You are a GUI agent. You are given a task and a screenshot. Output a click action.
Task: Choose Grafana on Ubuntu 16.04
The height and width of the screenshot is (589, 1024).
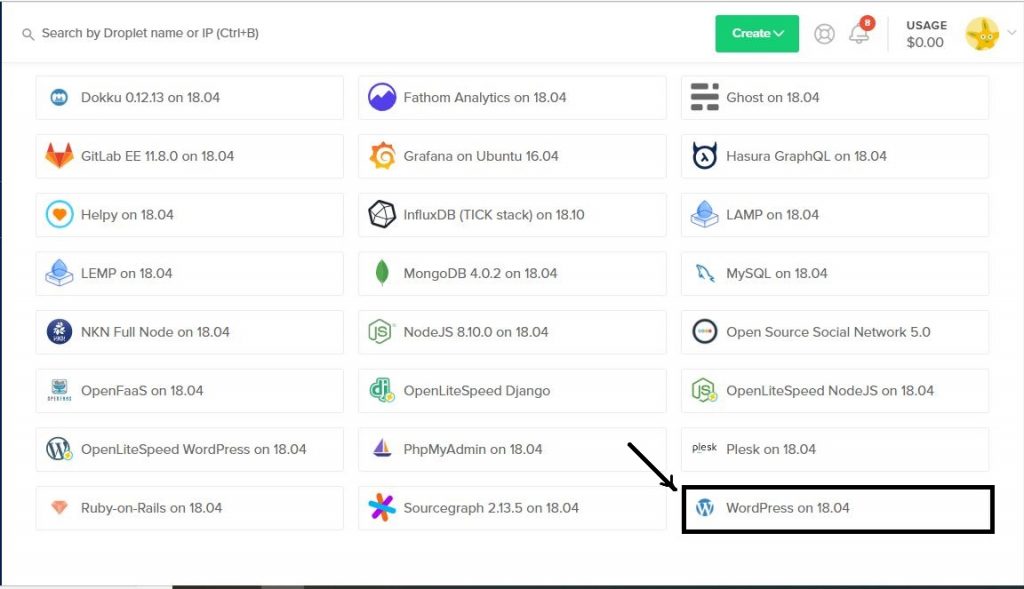tap(512, 156)
